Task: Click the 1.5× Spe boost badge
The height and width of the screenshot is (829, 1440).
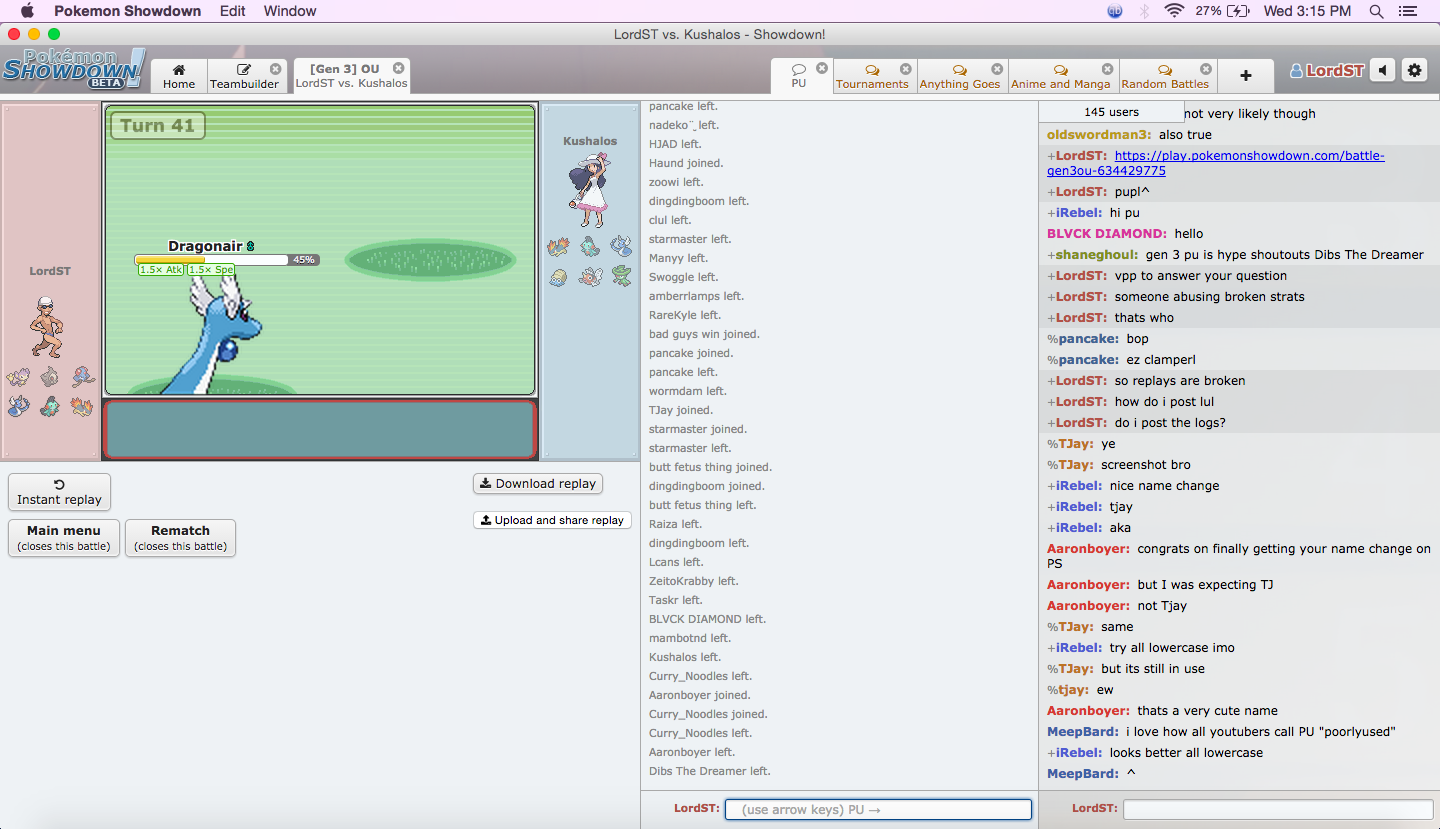Action: coord(211,270)
